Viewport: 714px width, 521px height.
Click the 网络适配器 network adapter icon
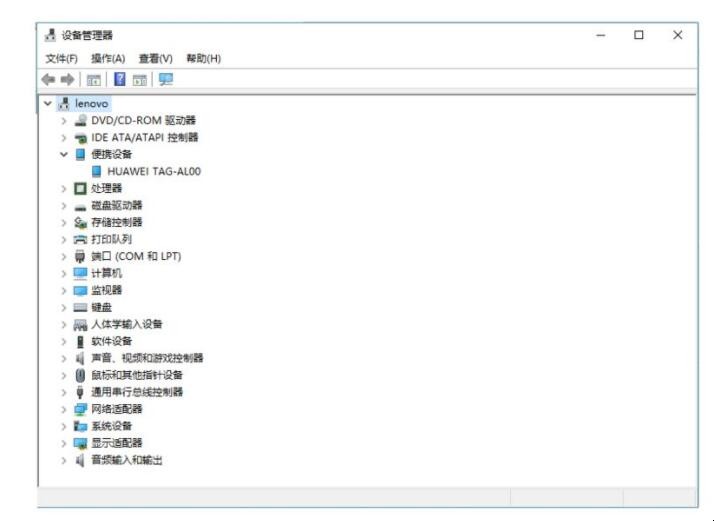point(80,409)
